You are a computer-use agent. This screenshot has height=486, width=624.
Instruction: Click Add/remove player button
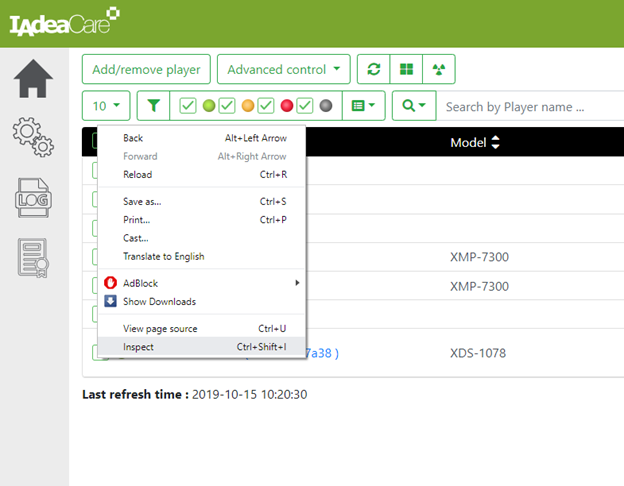[x=146, y=69]
